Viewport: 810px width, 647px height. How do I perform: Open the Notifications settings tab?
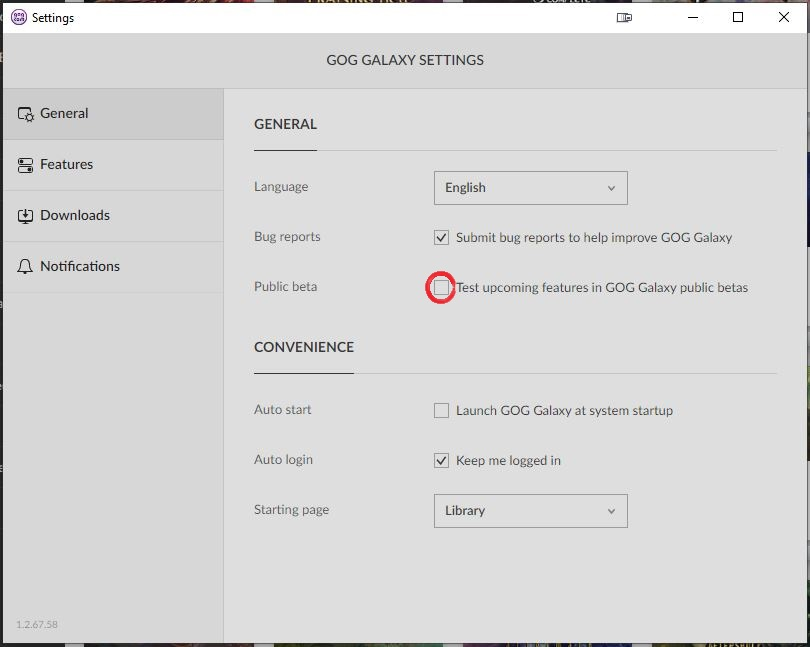click(113, 267)
